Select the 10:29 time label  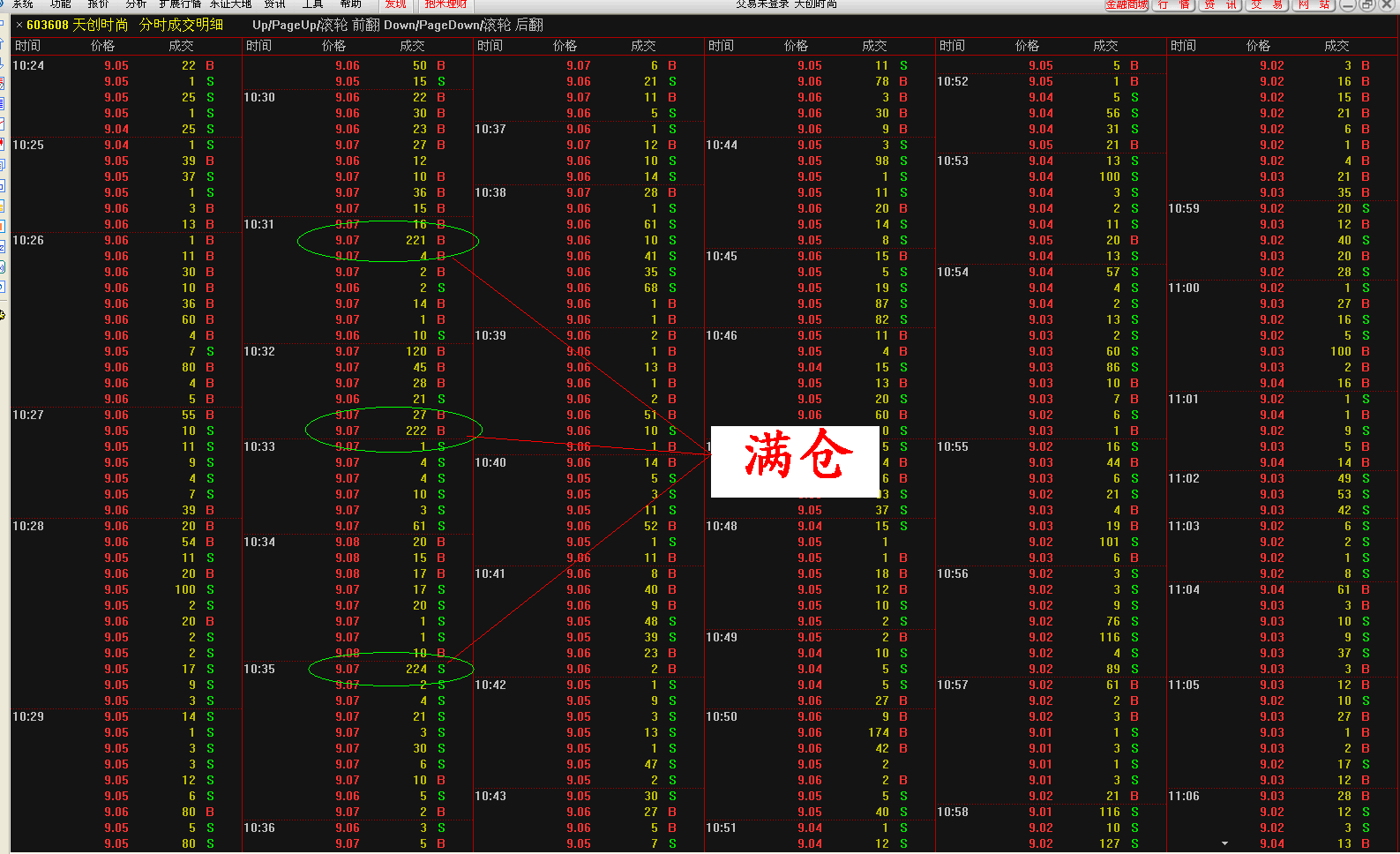coord(28,716)
